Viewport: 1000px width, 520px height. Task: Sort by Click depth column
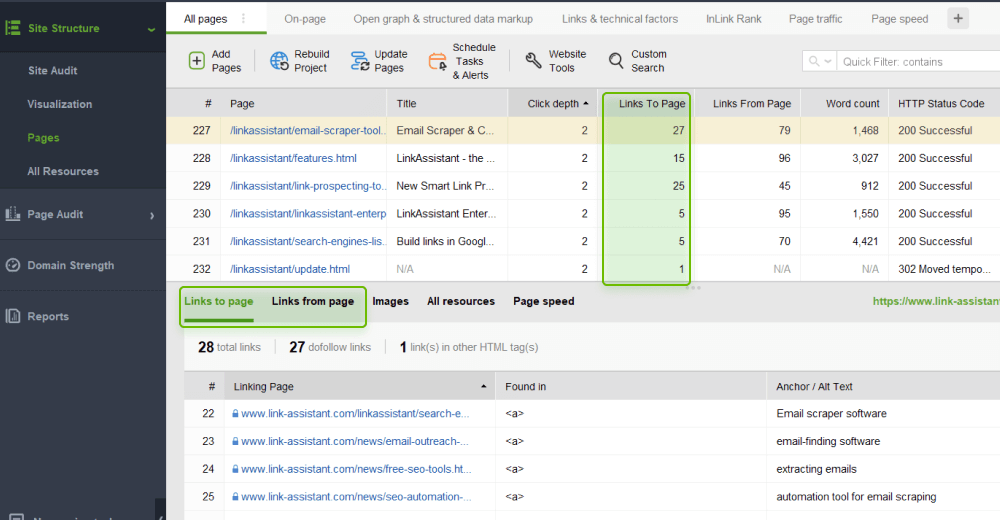click(x=552, y=103)
